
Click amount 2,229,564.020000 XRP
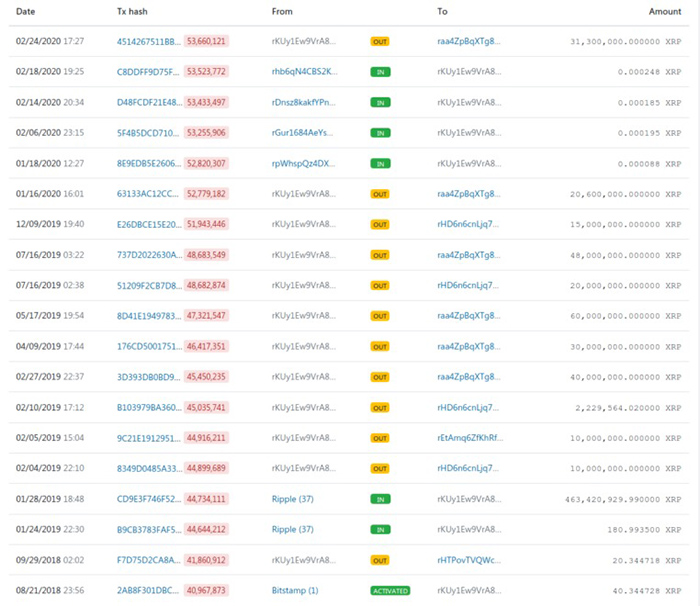[x=628, y=408]
